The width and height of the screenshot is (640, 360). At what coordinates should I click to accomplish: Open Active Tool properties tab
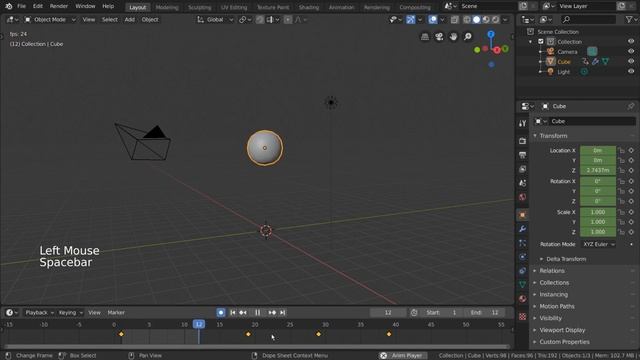(522, 123)
